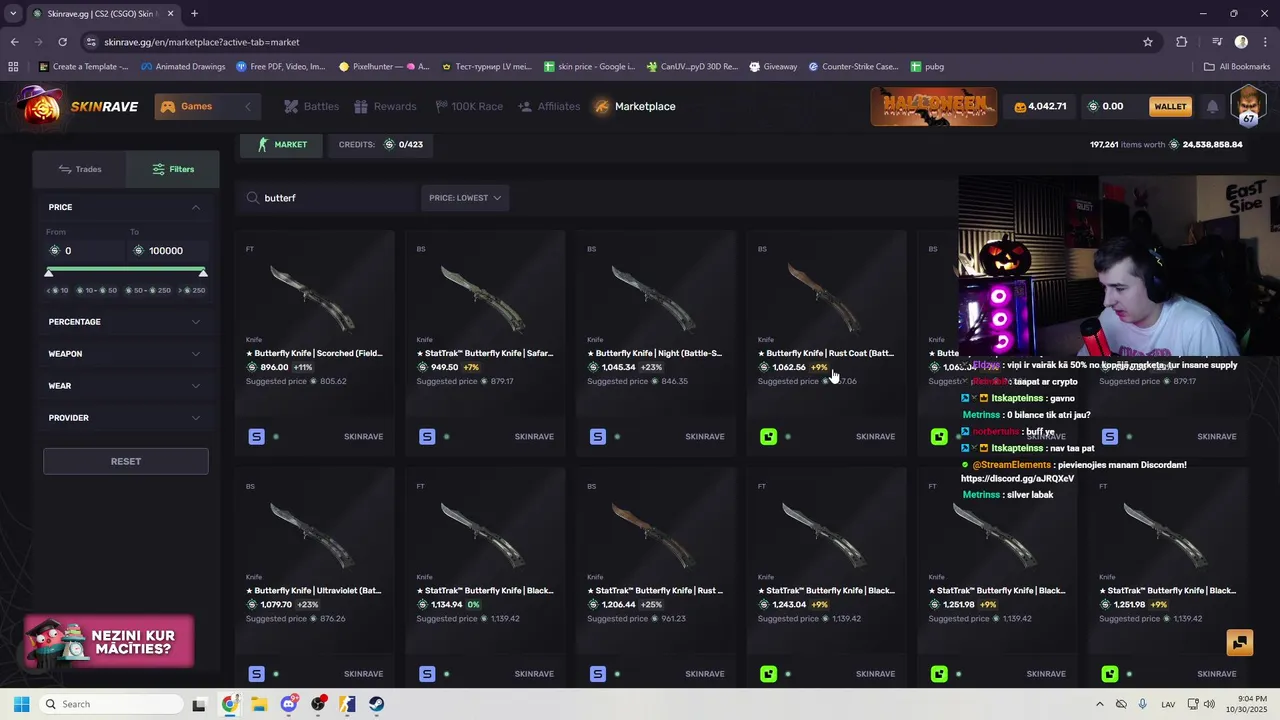Open the tab search dropdown arrow
Viewport: 1280px width, 720px height.
(13, 14)
